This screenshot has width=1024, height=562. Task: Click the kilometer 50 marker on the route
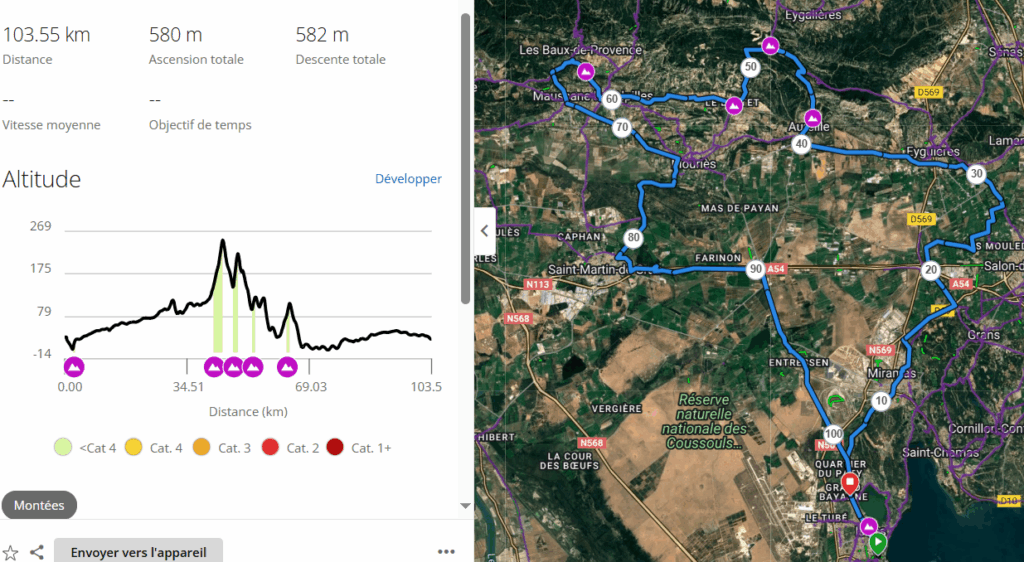[x=750, y=67]
